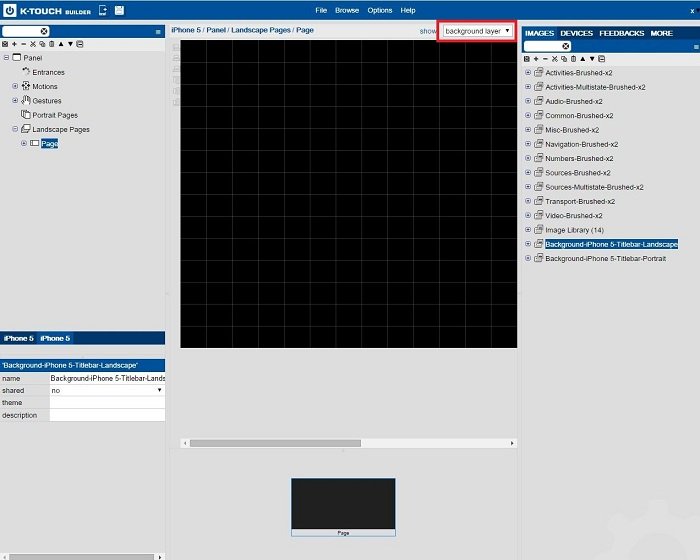The height and width of the screenshot is (560, 700).
Task: Click the collapse-all icon in Images toolbar
Action: point(601,59)
